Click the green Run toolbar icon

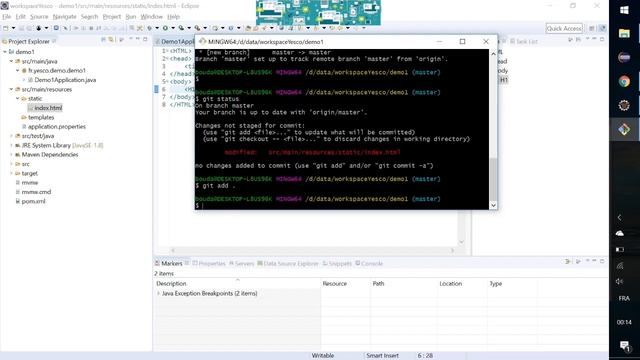pos(165,28)
